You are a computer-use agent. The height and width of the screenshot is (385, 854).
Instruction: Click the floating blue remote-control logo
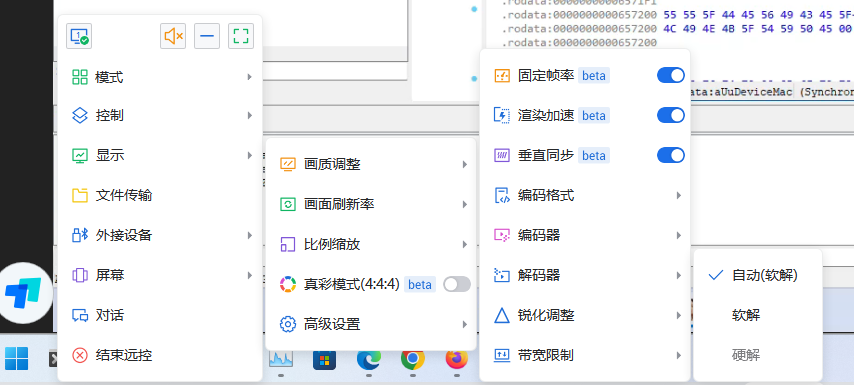click(23, 293)
